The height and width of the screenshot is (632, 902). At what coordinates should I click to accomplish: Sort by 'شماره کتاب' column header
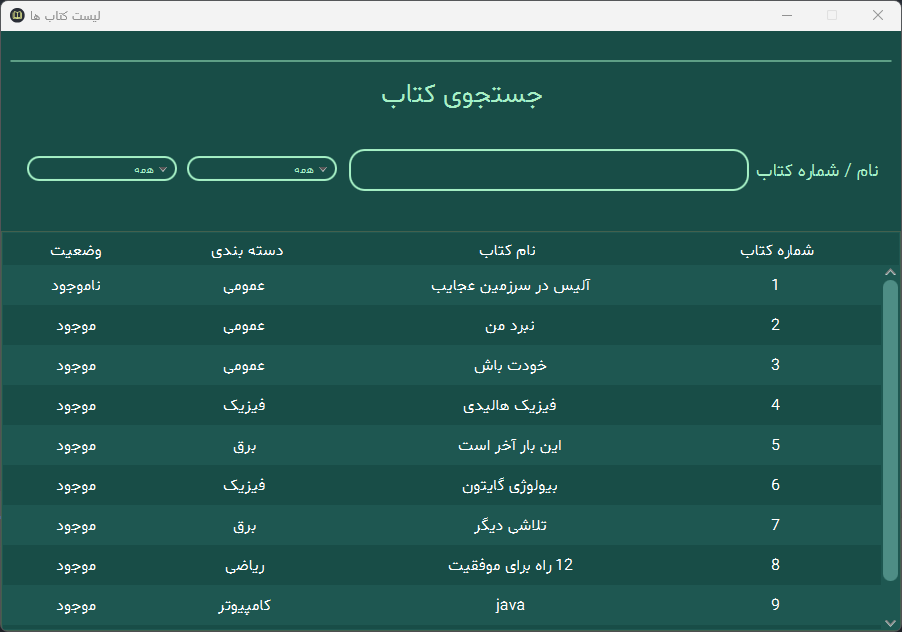pos(777,250)
